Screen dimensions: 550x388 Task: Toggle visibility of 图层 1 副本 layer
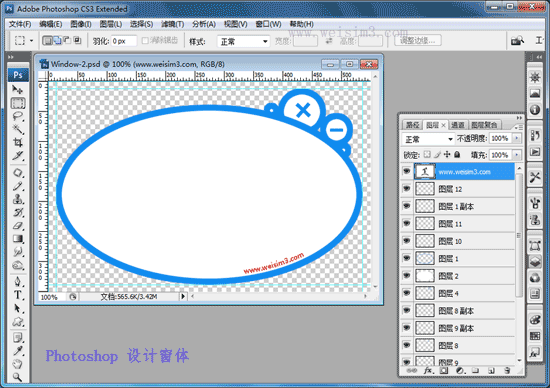point(407,206)
